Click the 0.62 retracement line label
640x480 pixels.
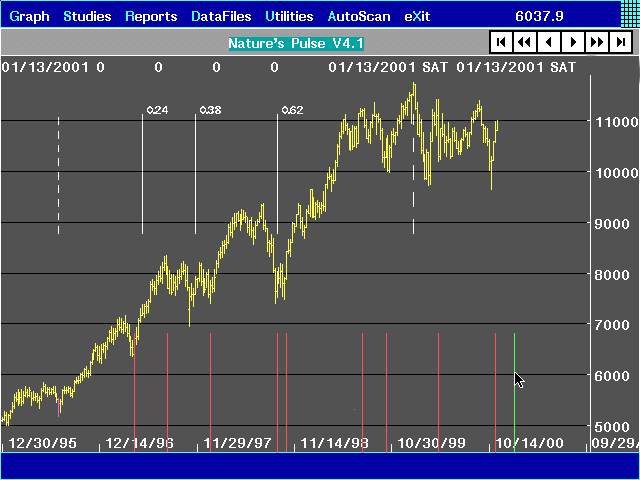tap(292, 110)
